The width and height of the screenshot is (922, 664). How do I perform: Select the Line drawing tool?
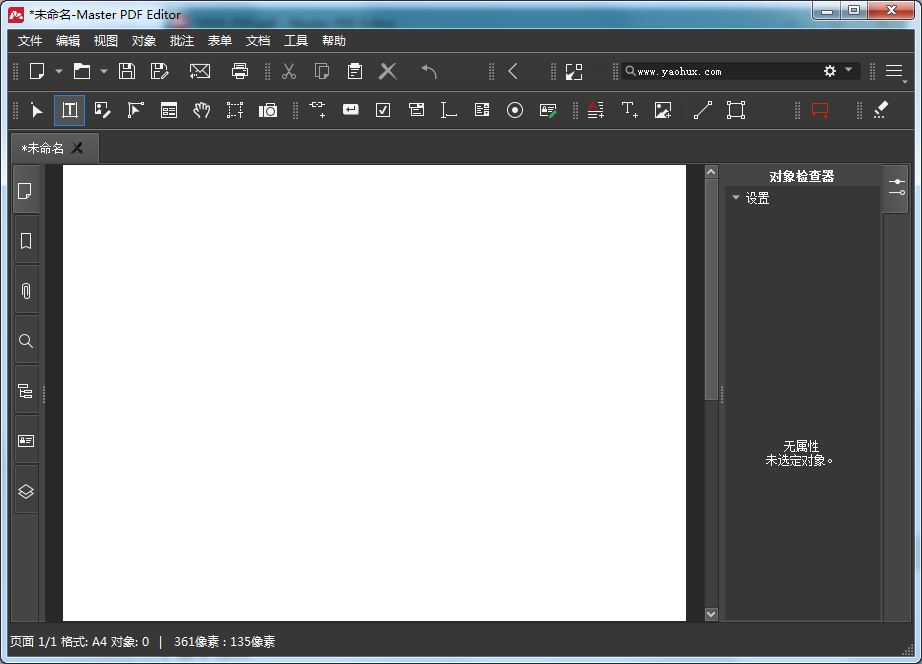(x=703, y=110)
